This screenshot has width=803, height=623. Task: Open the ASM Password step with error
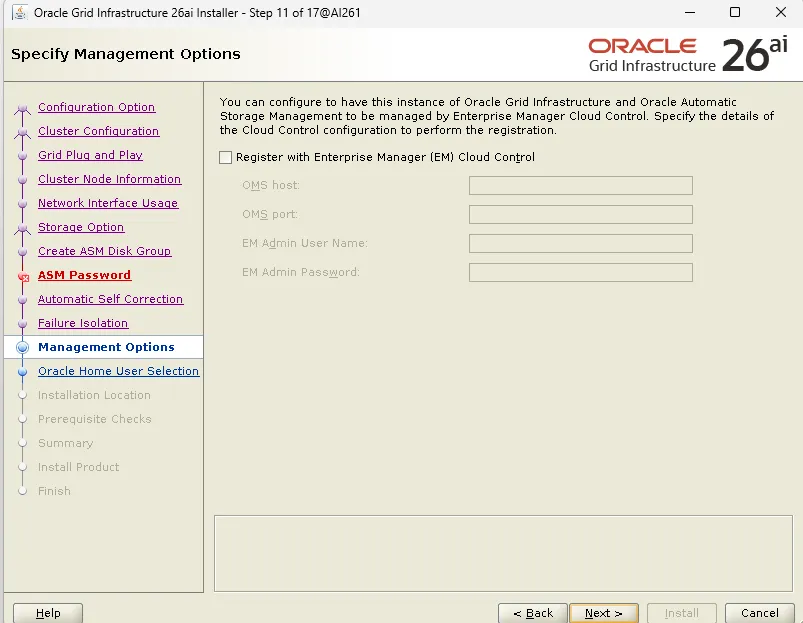pos(84,275)
